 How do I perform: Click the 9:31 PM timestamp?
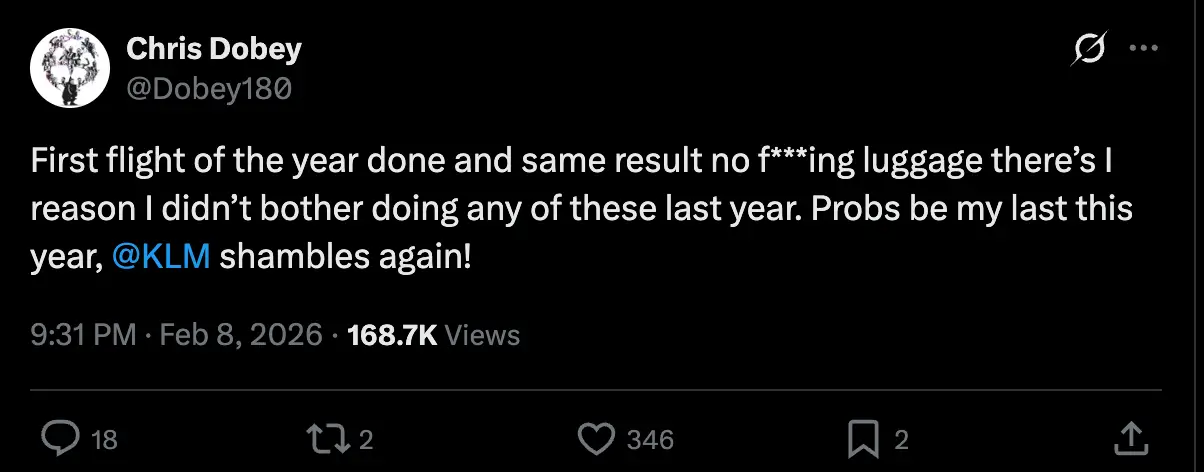(x=83, y=334)
